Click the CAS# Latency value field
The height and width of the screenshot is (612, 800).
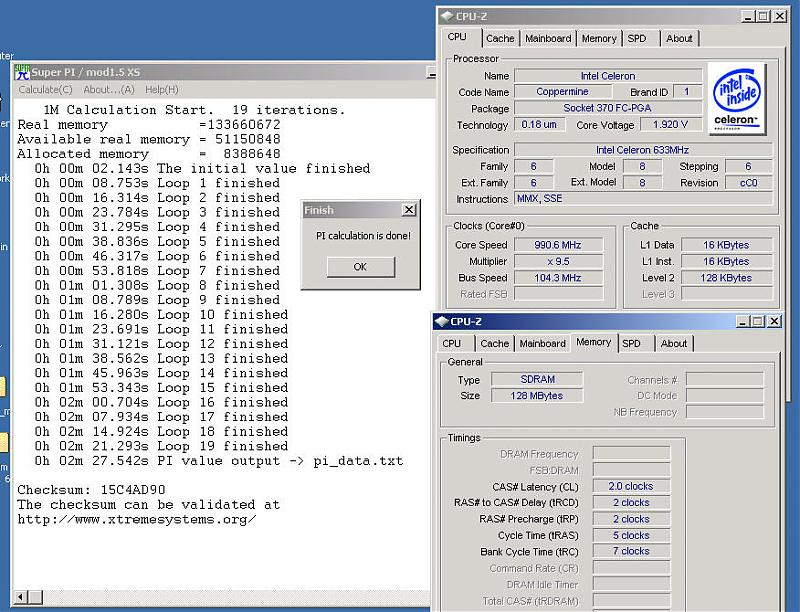point(631,486)
